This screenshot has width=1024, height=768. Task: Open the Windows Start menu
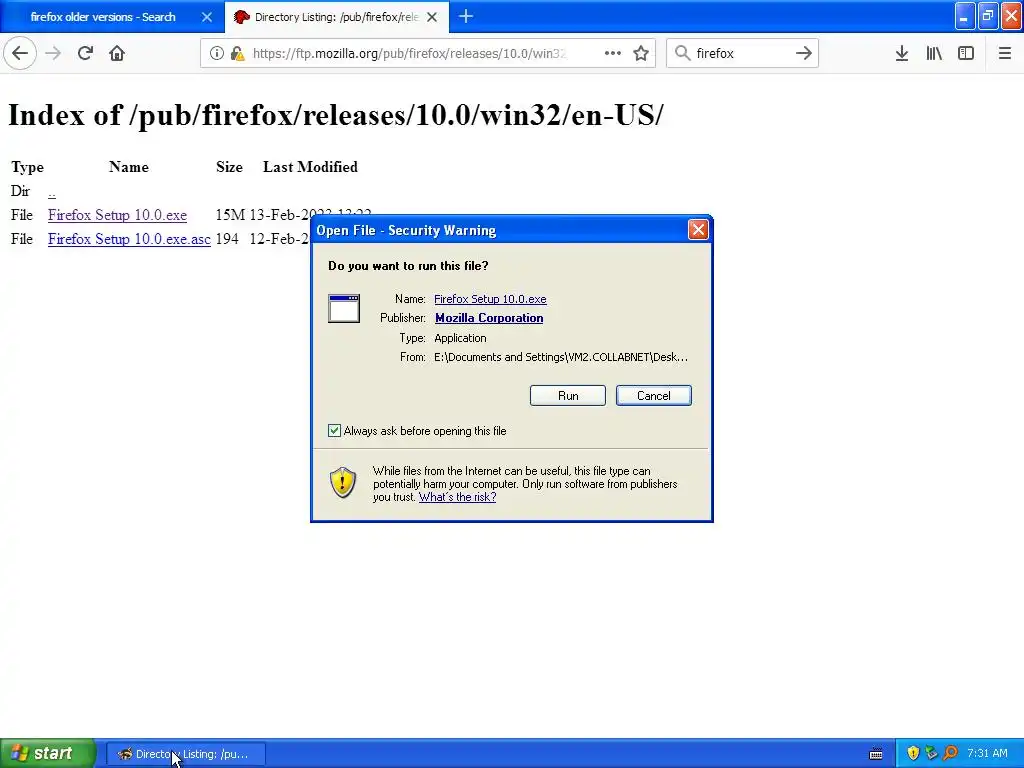pos(48,754)
